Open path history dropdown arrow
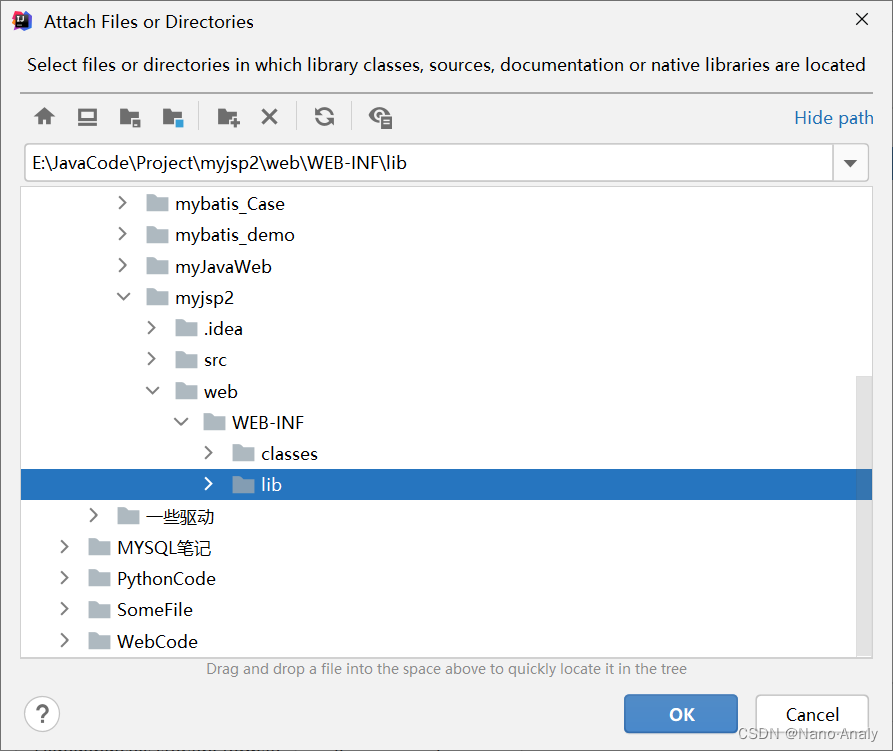893x751 pixels. [850, 163]
